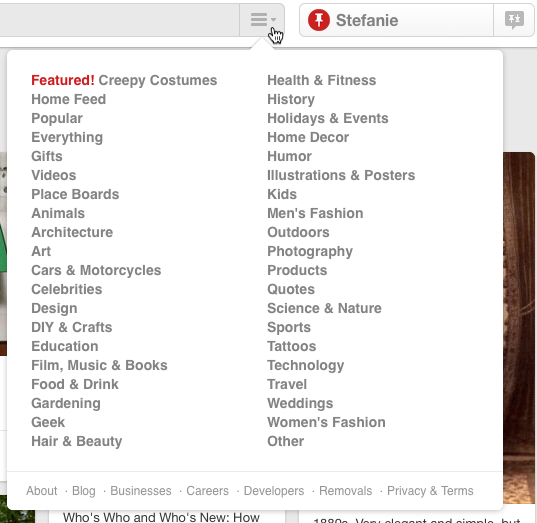537x523 pixels.
Task: Go to the Developers footer link
Action: coord(274,491)
